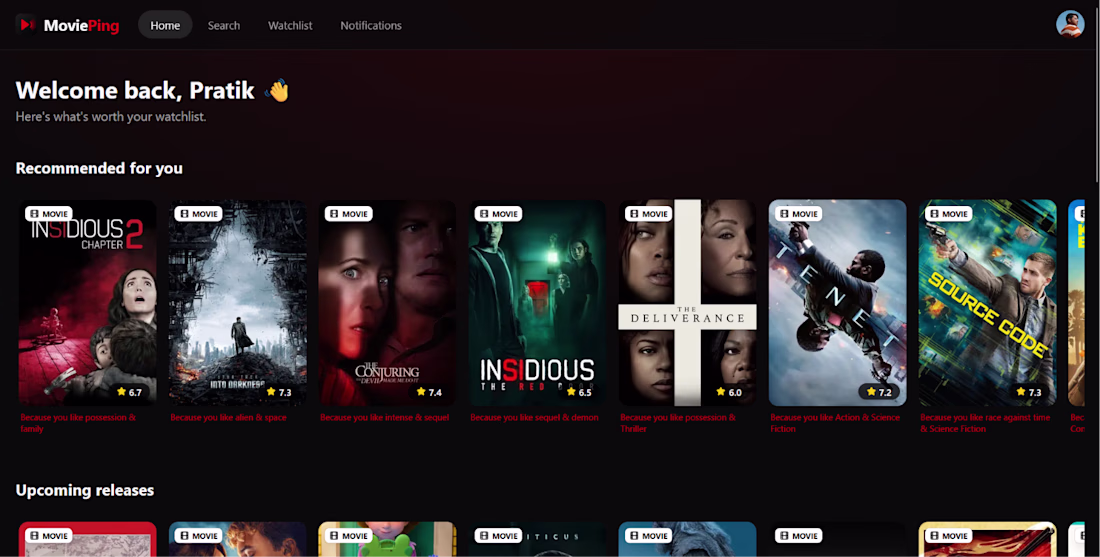Switch to the Watchlist tab
This screenshot has height=557, width=1100.
(x=290, y=25)
